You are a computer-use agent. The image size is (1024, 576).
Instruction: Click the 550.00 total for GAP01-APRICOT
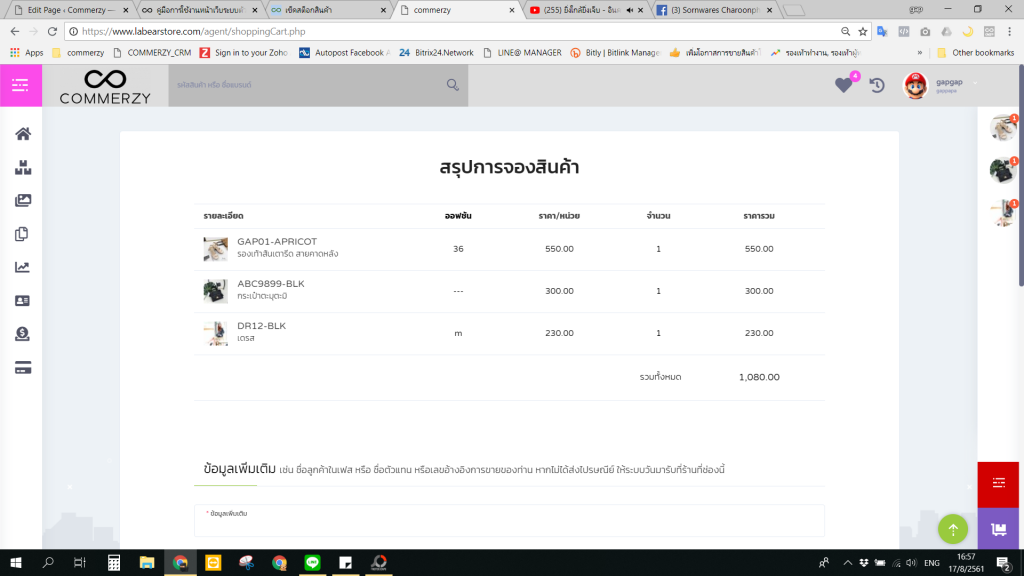(x=759, y=249)
